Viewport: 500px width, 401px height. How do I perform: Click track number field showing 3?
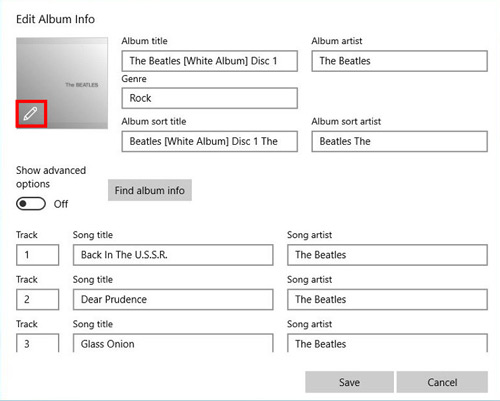38,343
